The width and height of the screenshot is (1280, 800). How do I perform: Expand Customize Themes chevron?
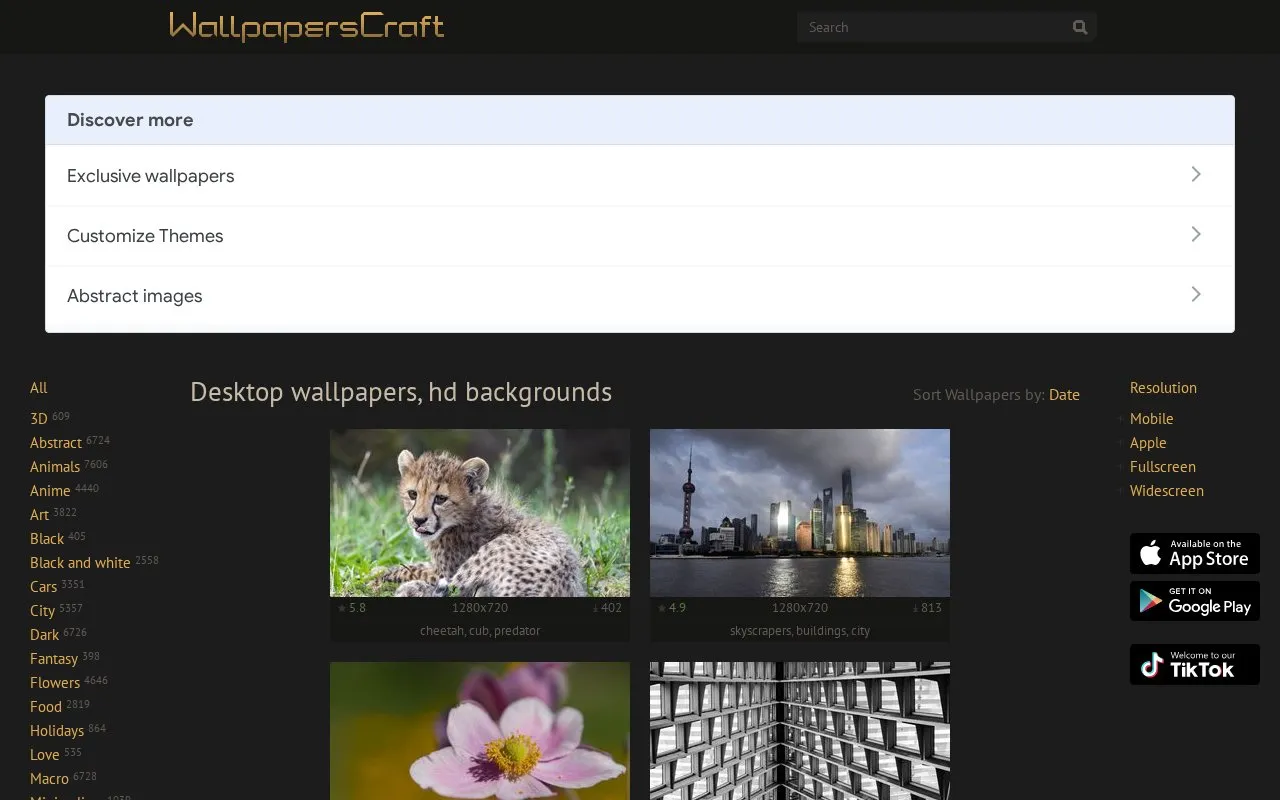click(1196, 234)
